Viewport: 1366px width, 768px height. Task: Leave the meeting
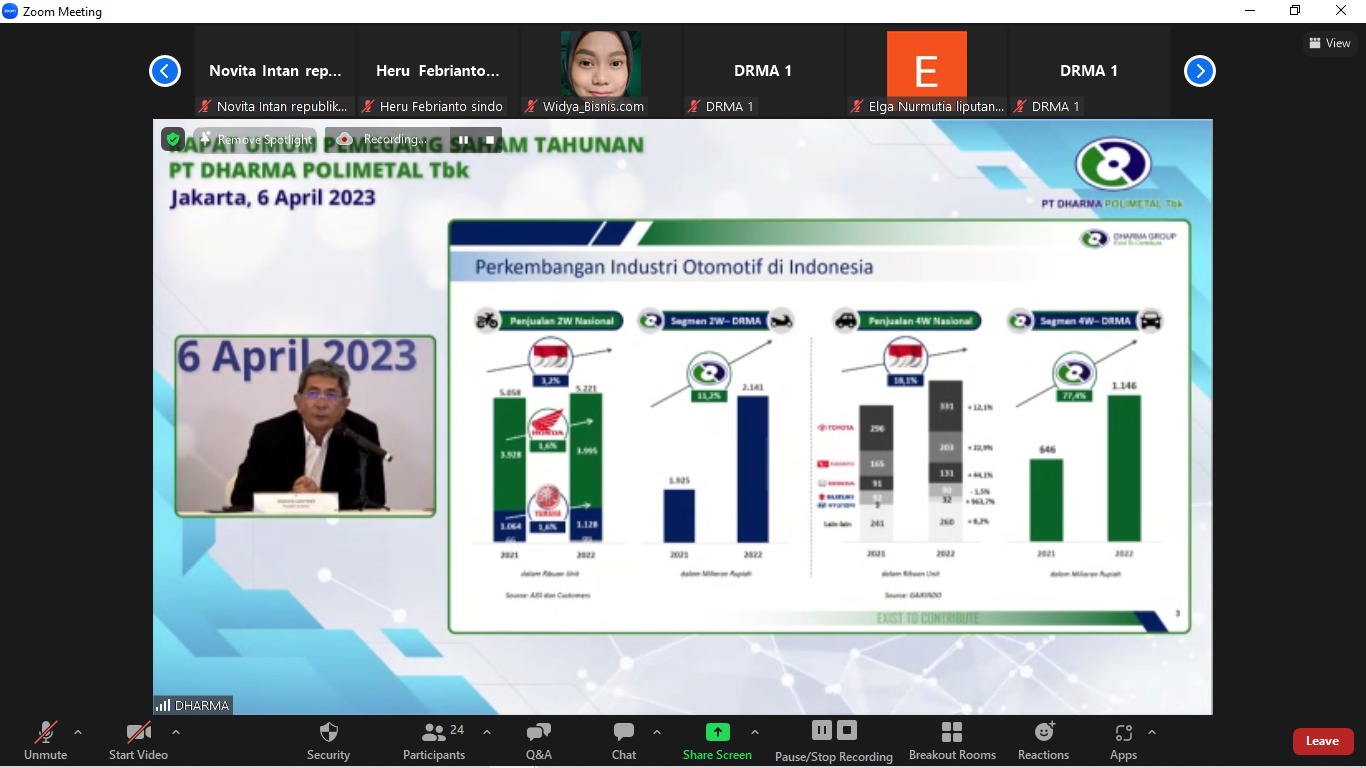(x=1322, y=741)
